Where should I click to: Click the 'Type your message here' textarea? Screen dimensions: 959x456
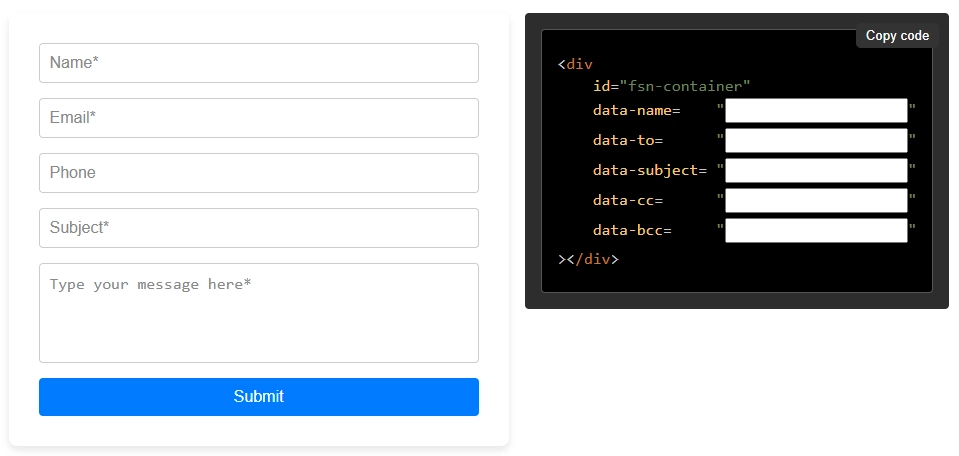click(258, 312)
